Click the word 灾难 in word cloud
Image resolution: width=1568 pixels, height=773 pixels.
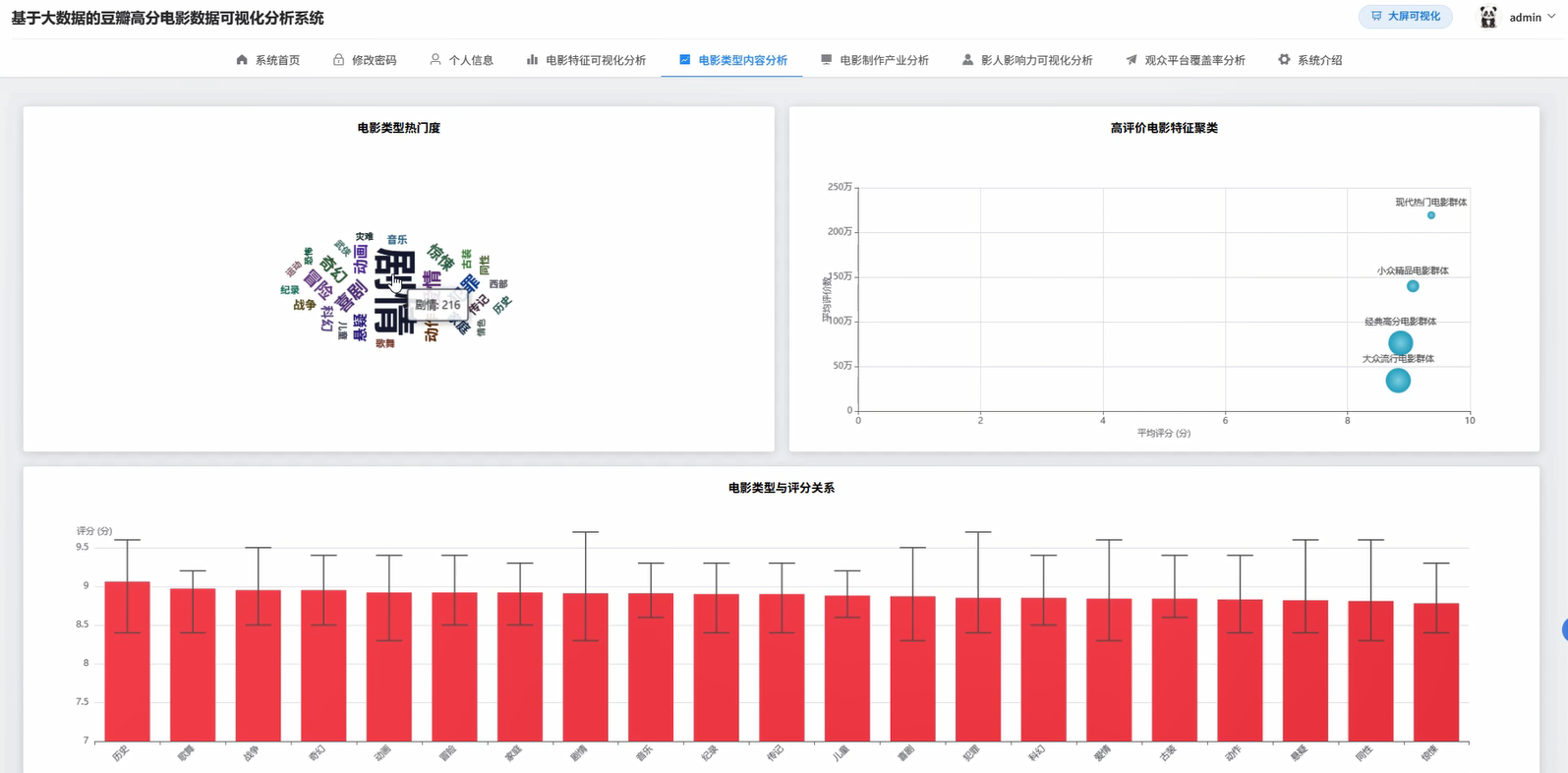coord(365,237)
